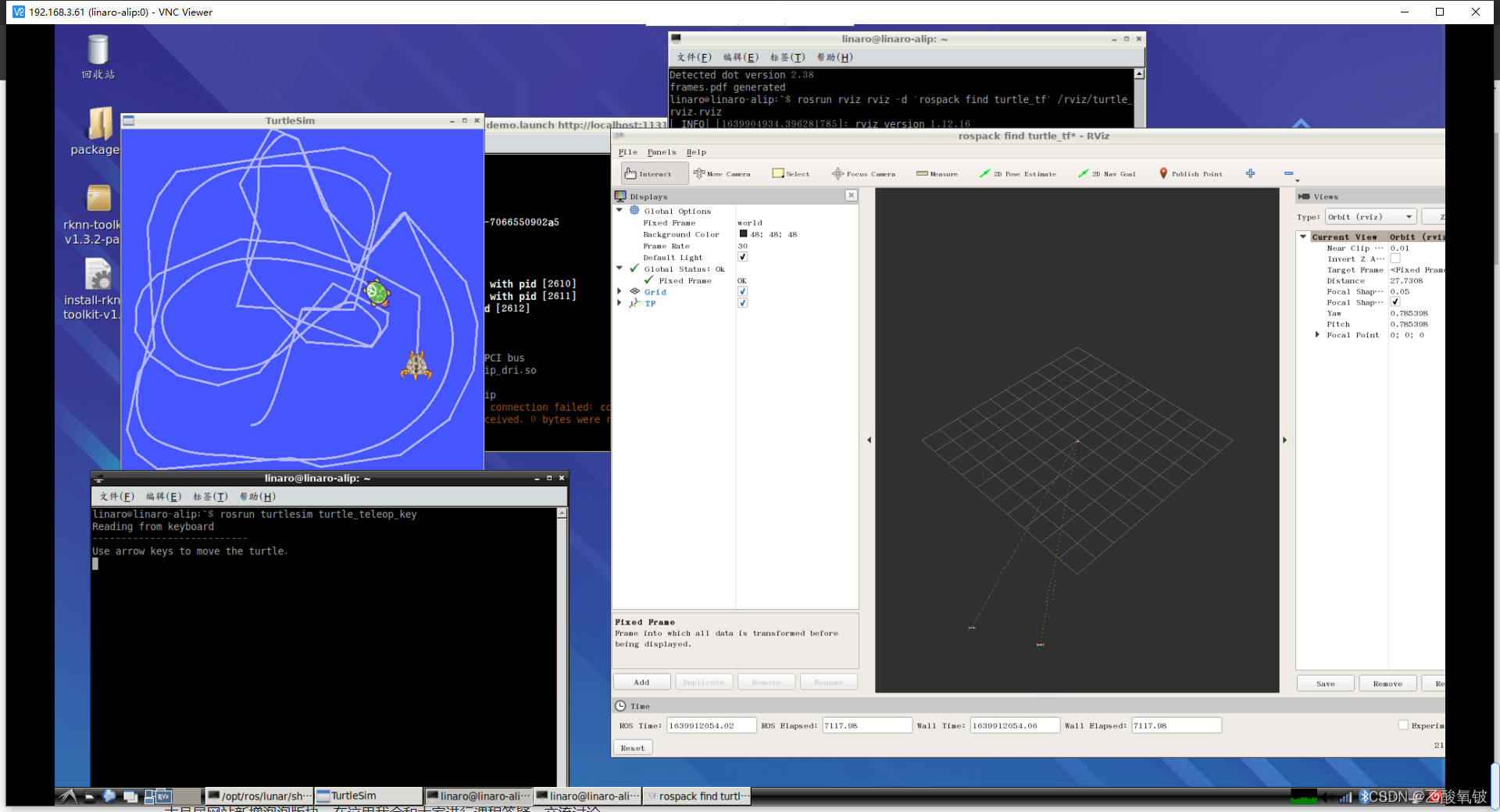Click the Views panel camera icon
The width and height of the screenshot is (1500, 812).
coord(1304,197)
